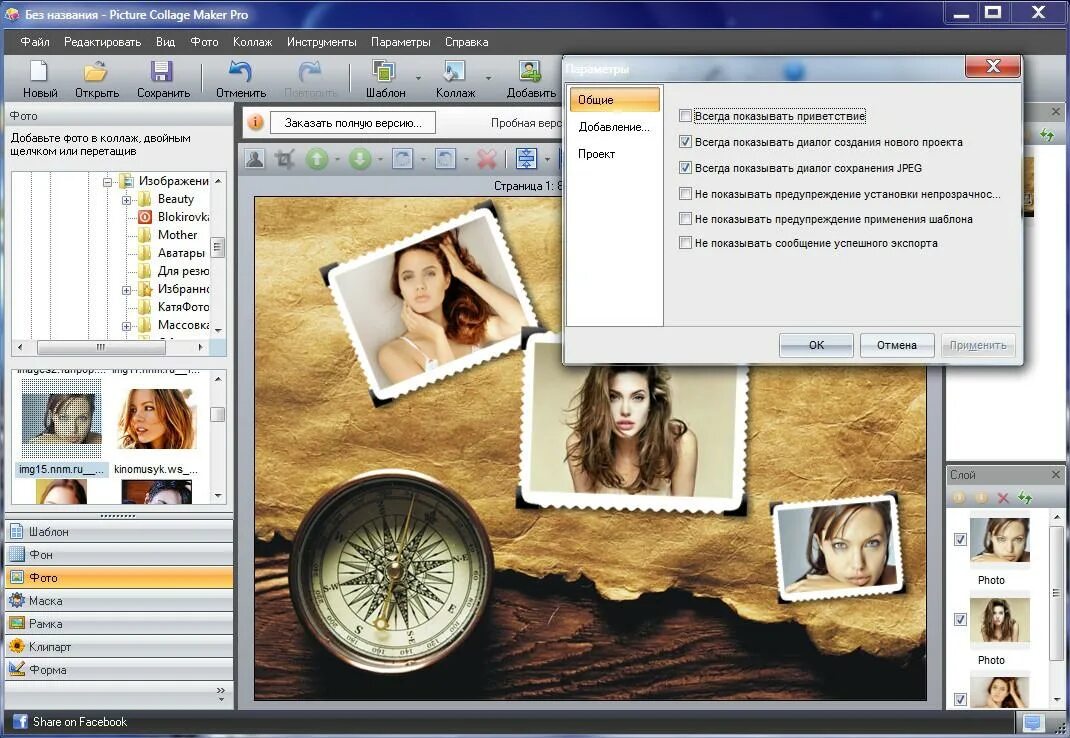Click the green down arrow icon
This screenshot has width=1070, height=738.
[360, 159]
